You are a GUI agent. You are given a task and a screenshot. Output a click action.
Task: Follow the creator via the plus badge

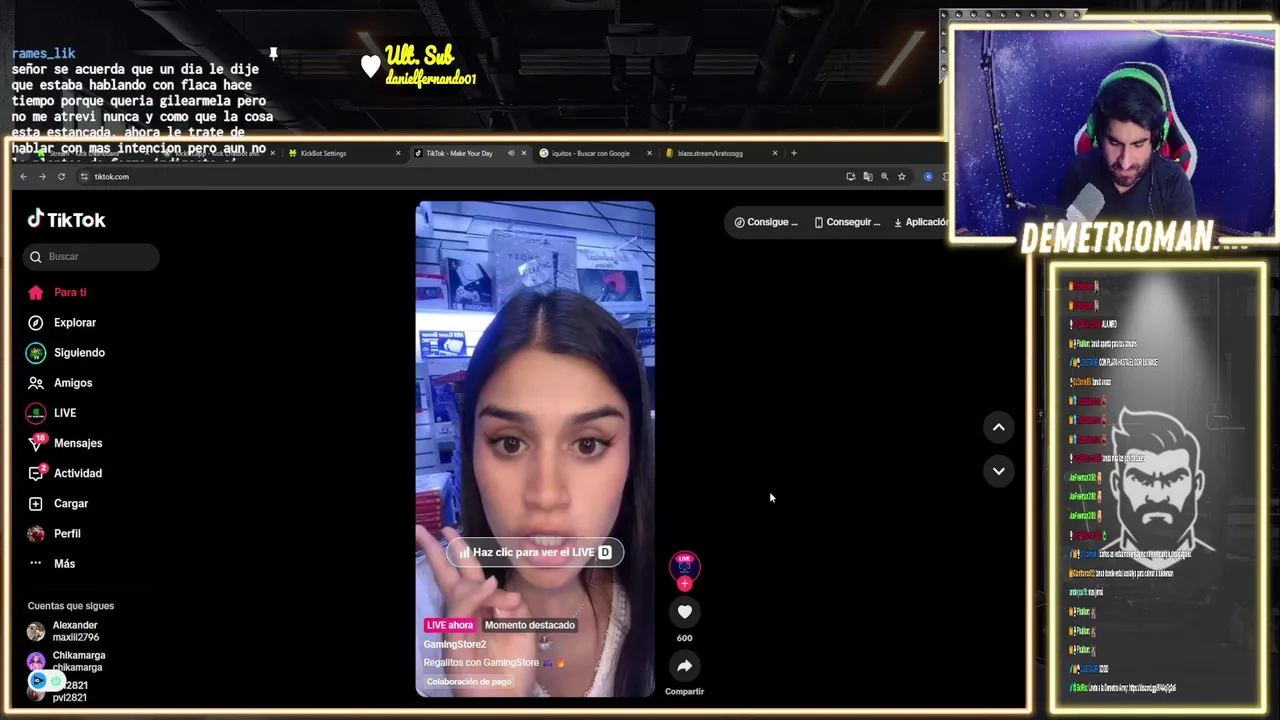coord(685,583)
